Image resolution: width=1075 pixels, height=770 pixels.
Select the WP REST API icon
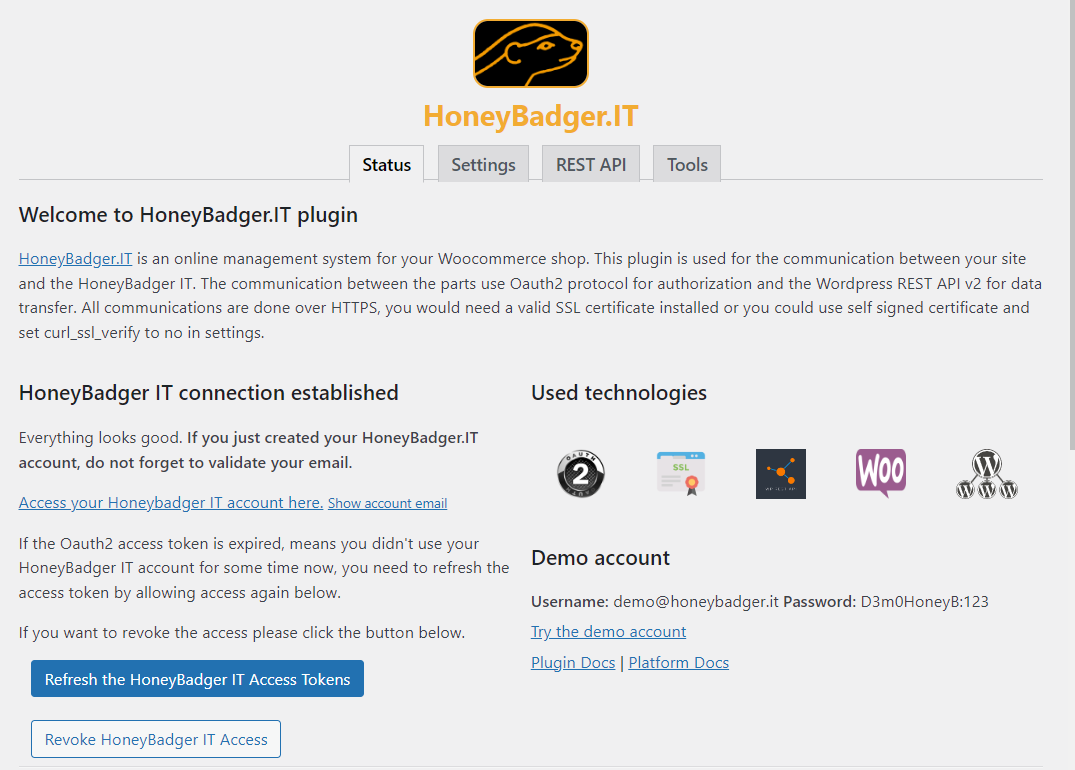pos(781,474)
